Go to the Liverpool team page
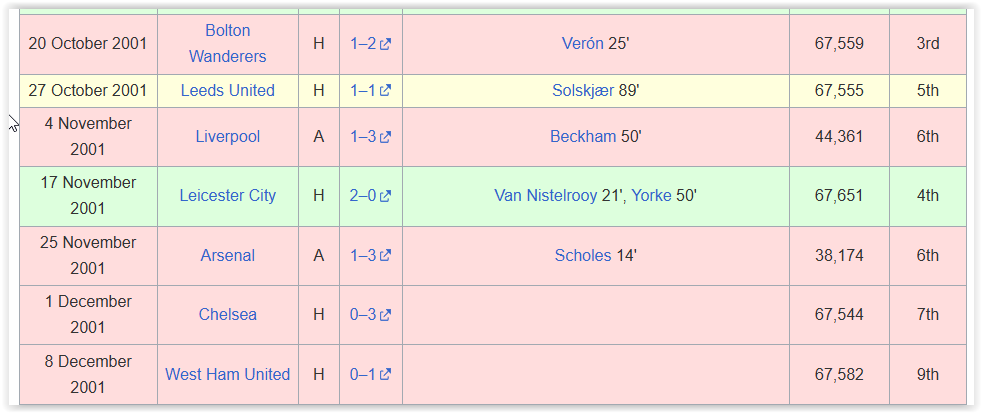The width and height of the screenshot is (982, 413). coord(228,136)
